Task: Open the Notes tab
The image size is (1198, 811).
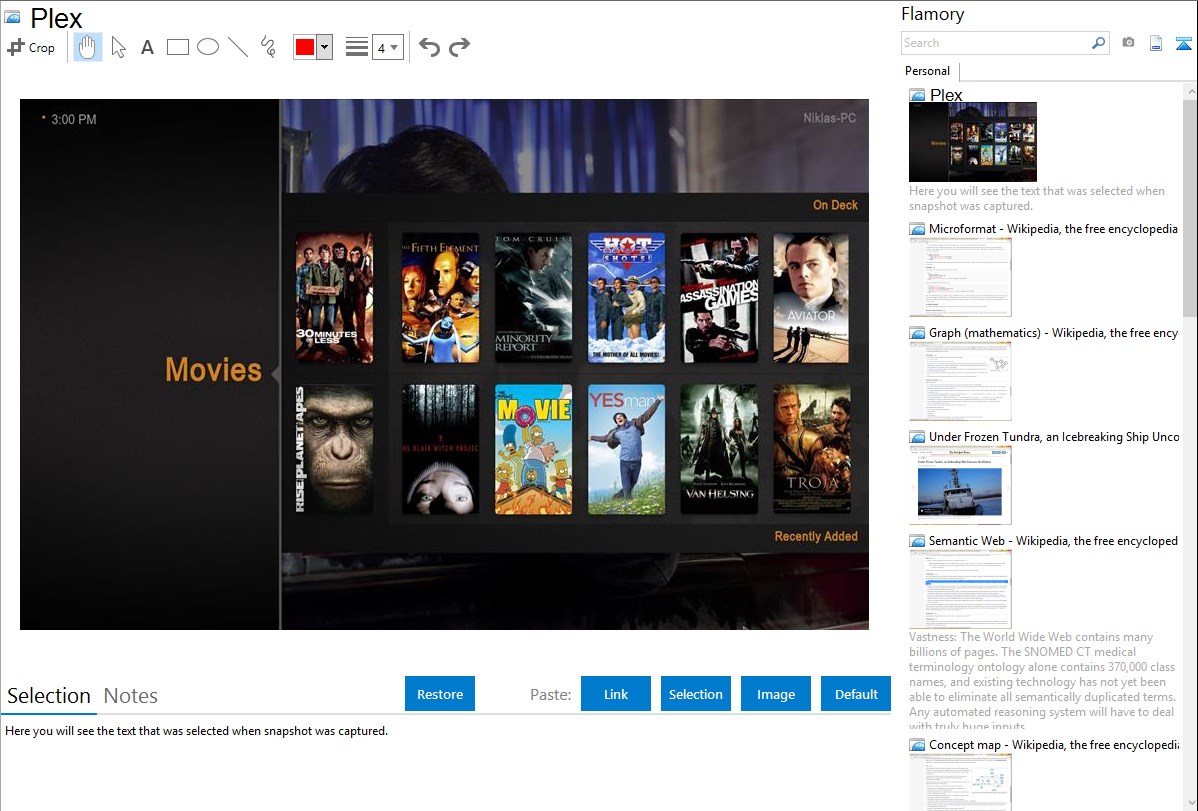Action: coord(131,696)
